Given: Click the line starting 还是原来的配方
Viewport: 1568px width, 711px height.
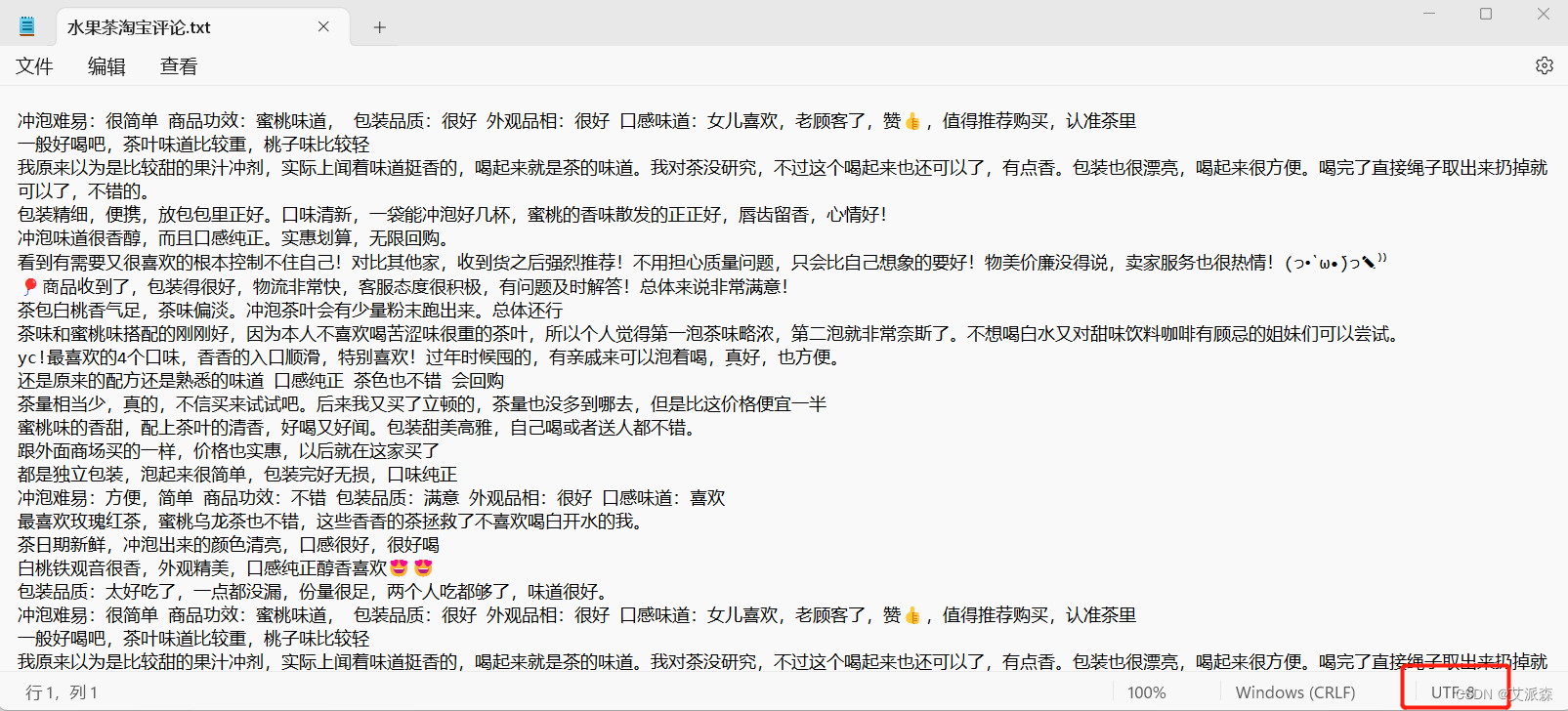Looking at the screenshot, I should pyautogui.click(x=261, y=380).
